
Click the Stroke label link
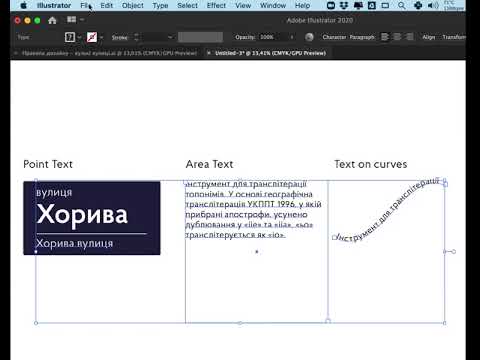[120, 38]
